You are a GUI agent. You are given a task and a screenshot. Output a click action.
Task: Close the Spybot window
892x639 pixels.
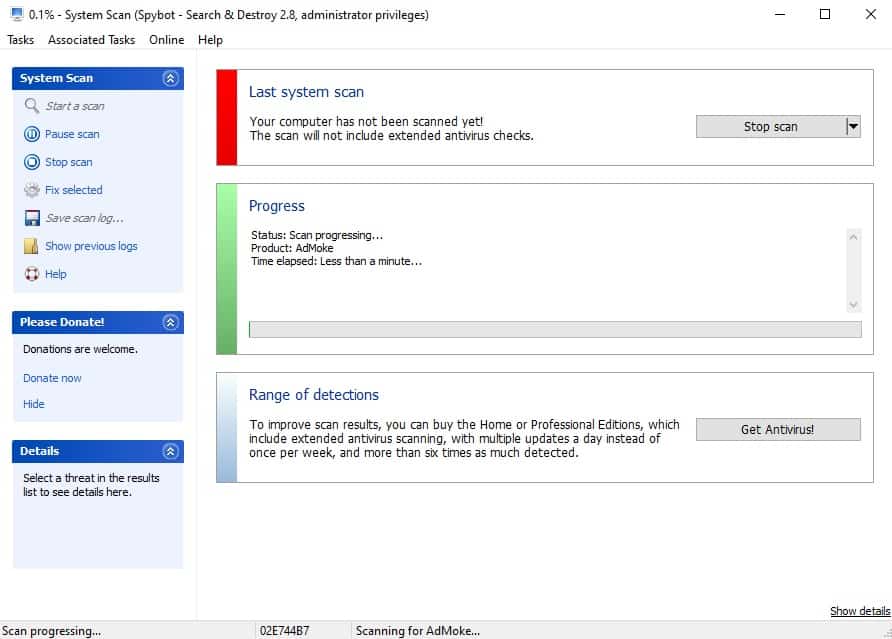pos(870,14)
